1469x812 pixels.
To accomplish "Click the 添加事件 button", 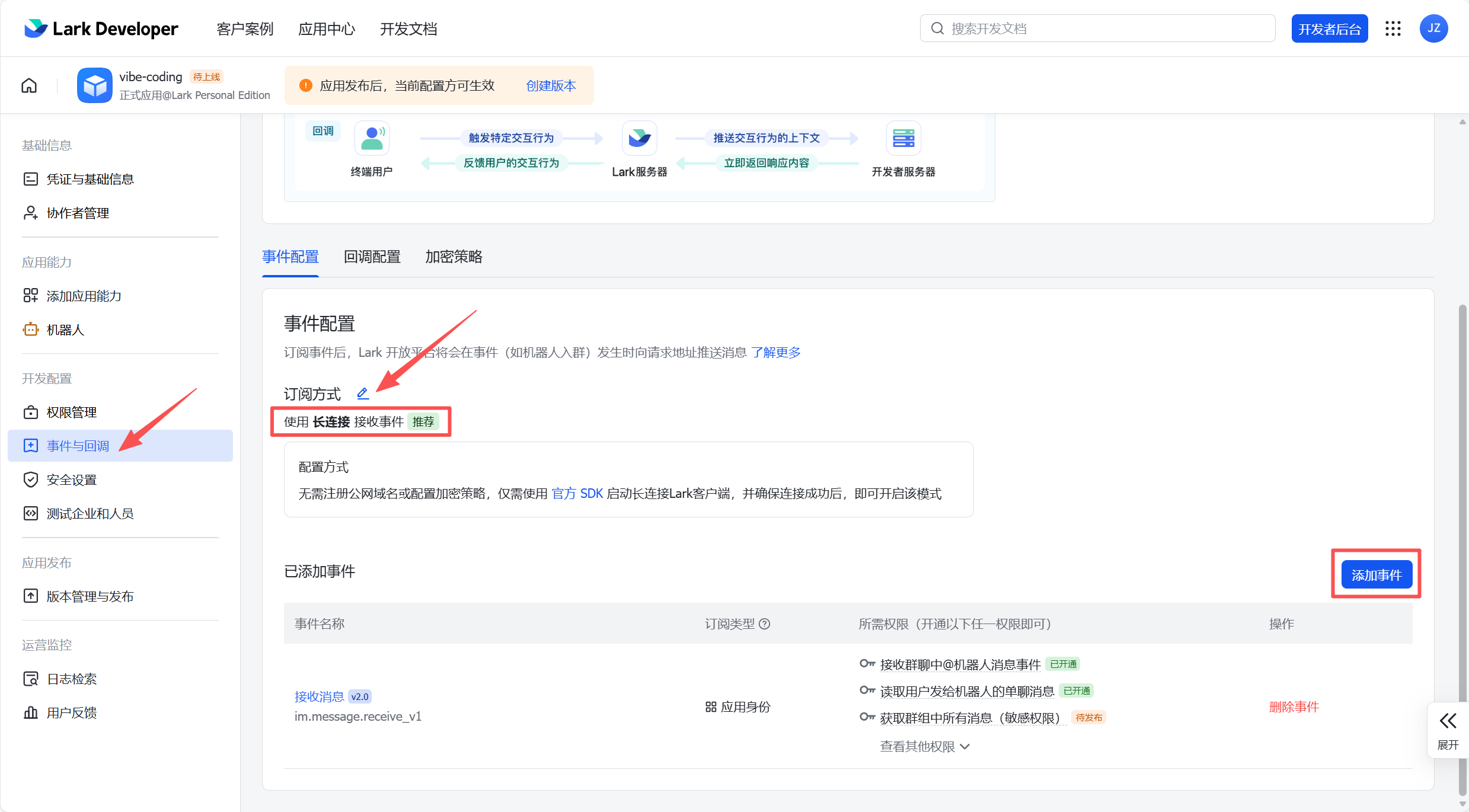I will point(1376,574).
